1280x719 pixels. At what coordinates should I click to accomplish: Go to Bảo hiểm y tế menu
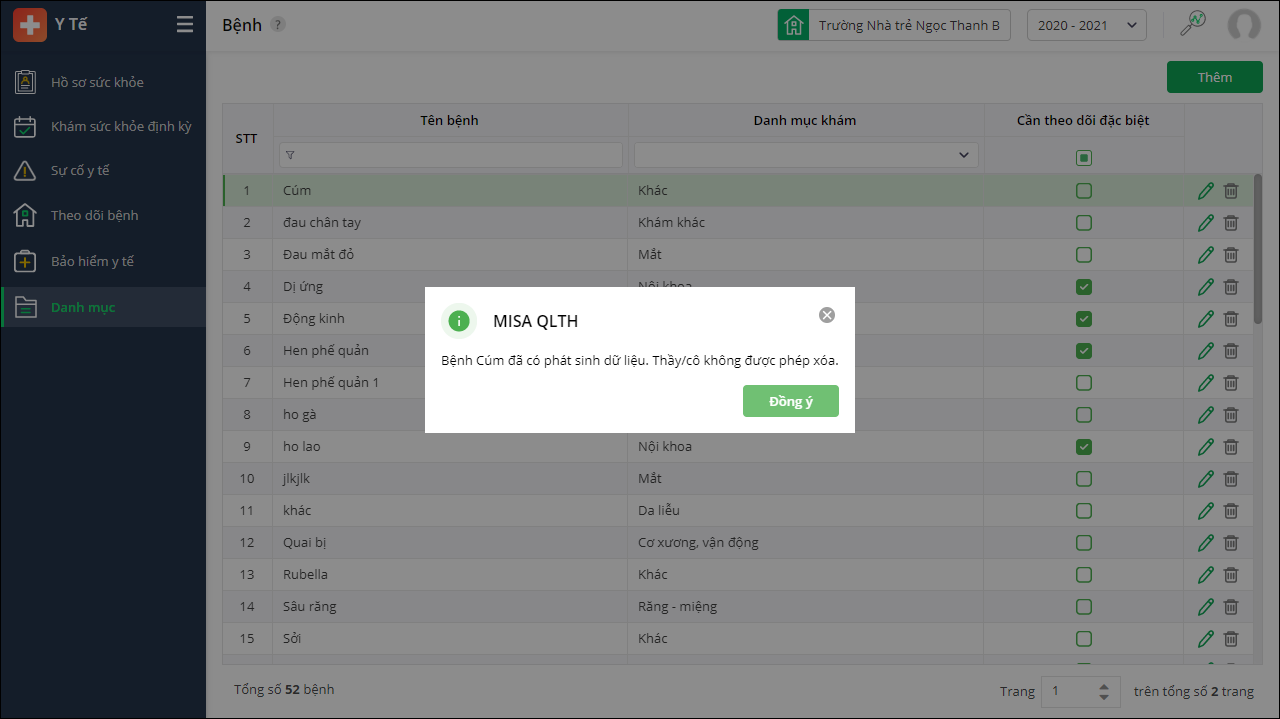[x=92, y=261]
